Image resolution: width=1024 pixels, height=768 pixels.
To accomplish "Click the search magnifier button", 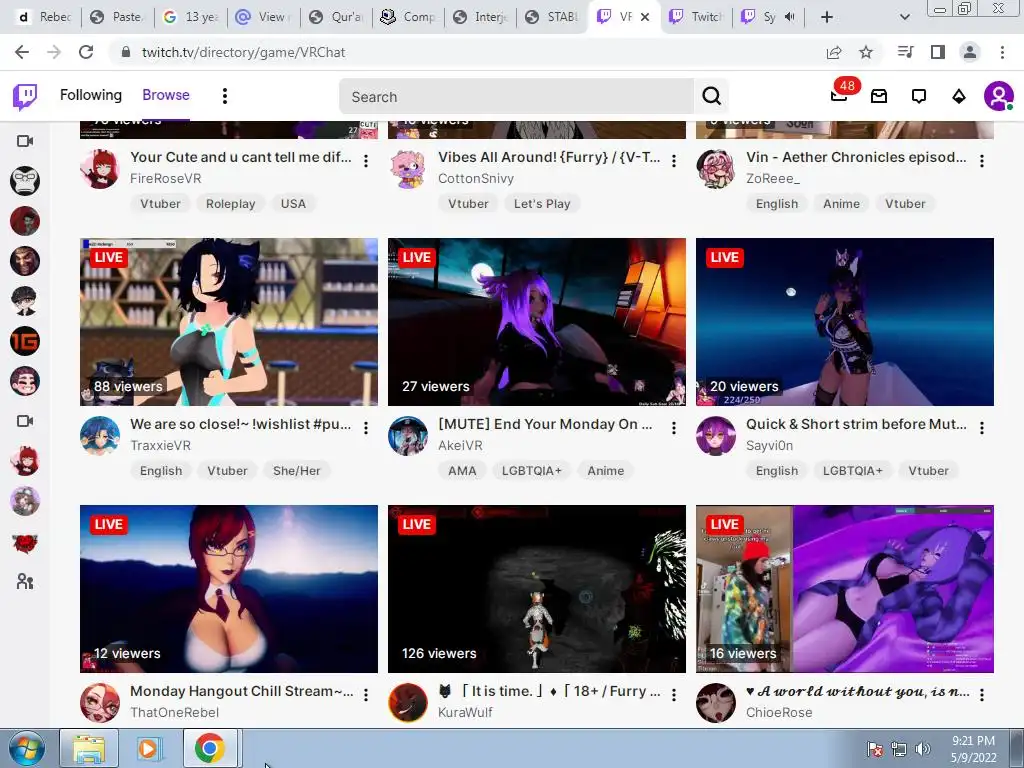I will (711, 96).
